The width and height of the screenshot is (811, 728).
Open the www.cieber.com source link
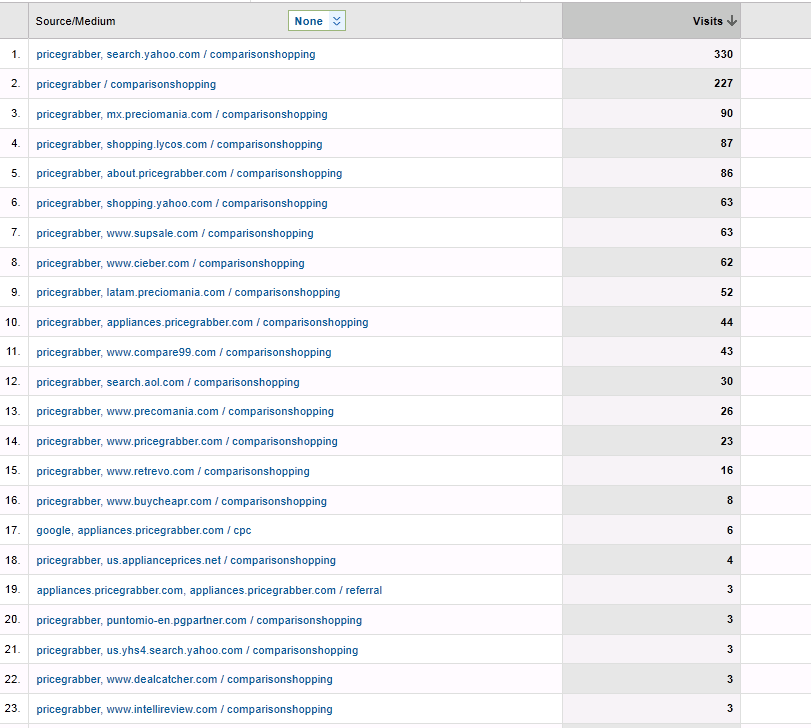pyautogui.click(x=171, y=263)
